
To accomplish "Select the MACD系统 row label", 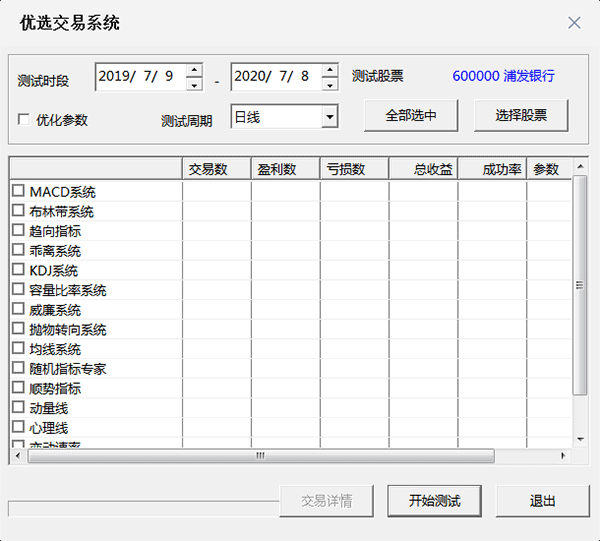I will tap(62, 192).
